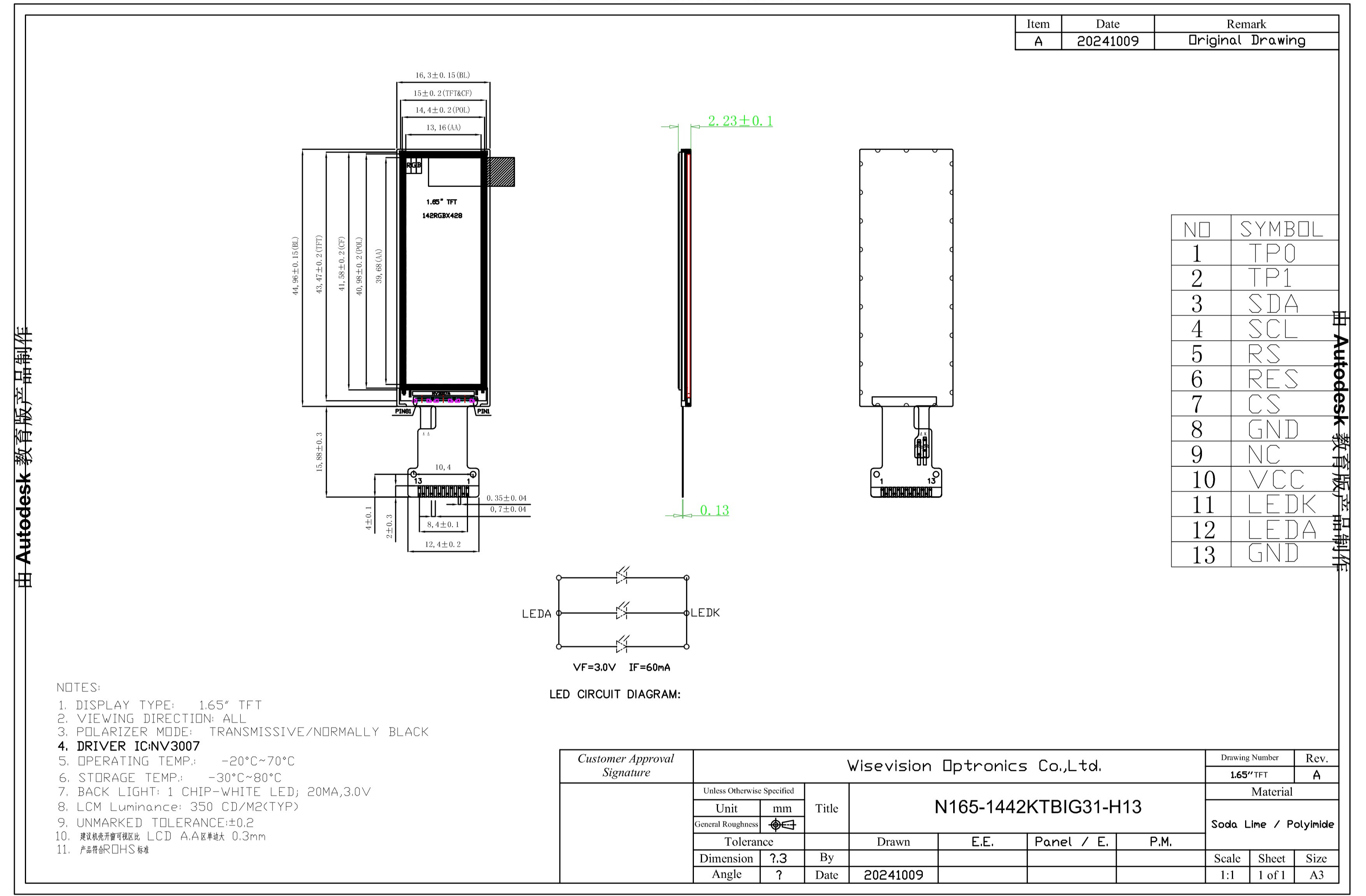Click the RS pin symbol
Image resolution: width=1366 pixels, height=896 pixels.
pyautogui.click(x=1264, y=354)
